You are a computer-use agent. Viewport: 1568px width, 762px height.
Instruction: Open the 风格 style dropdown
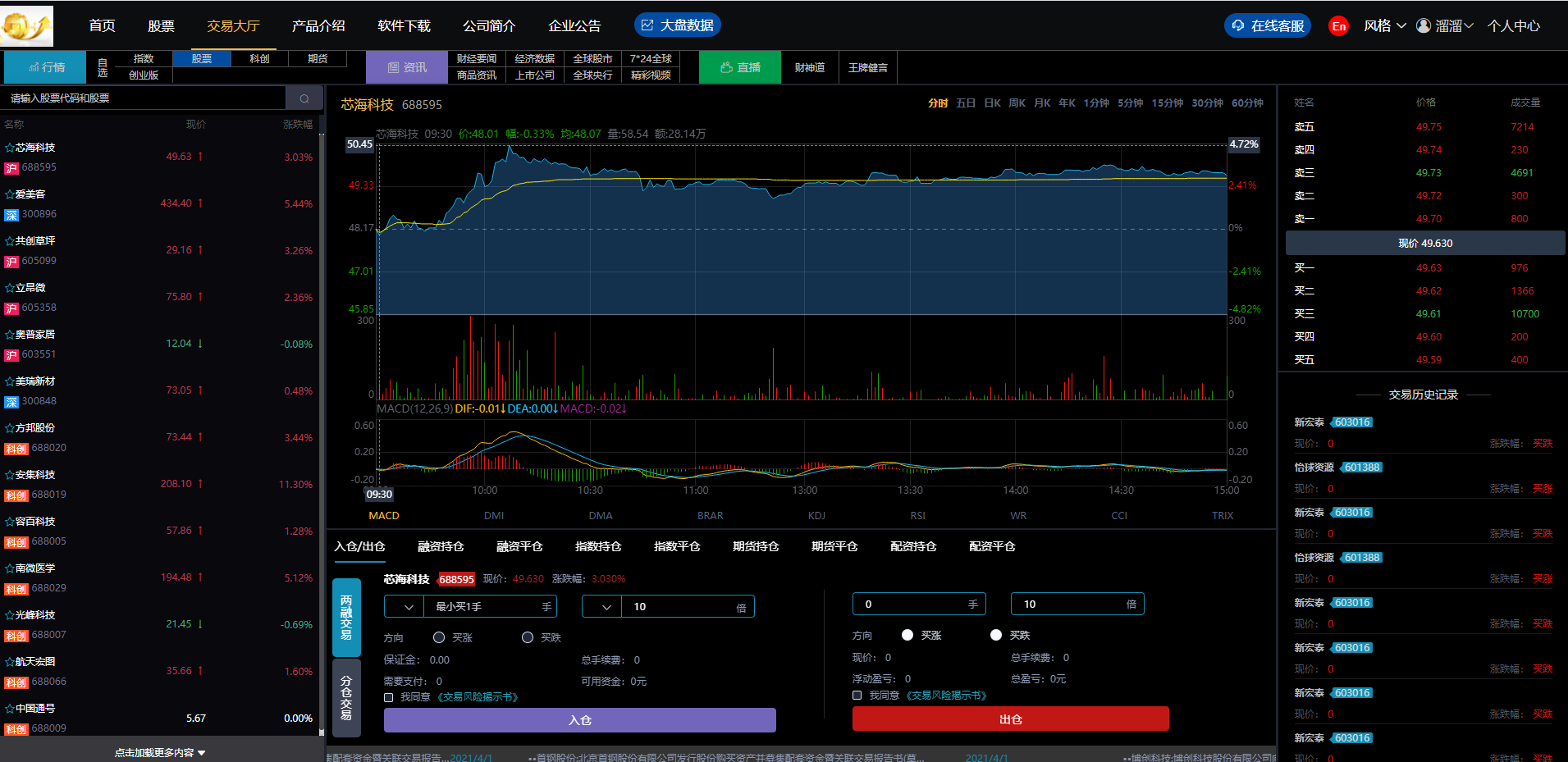click(1385, 26)
